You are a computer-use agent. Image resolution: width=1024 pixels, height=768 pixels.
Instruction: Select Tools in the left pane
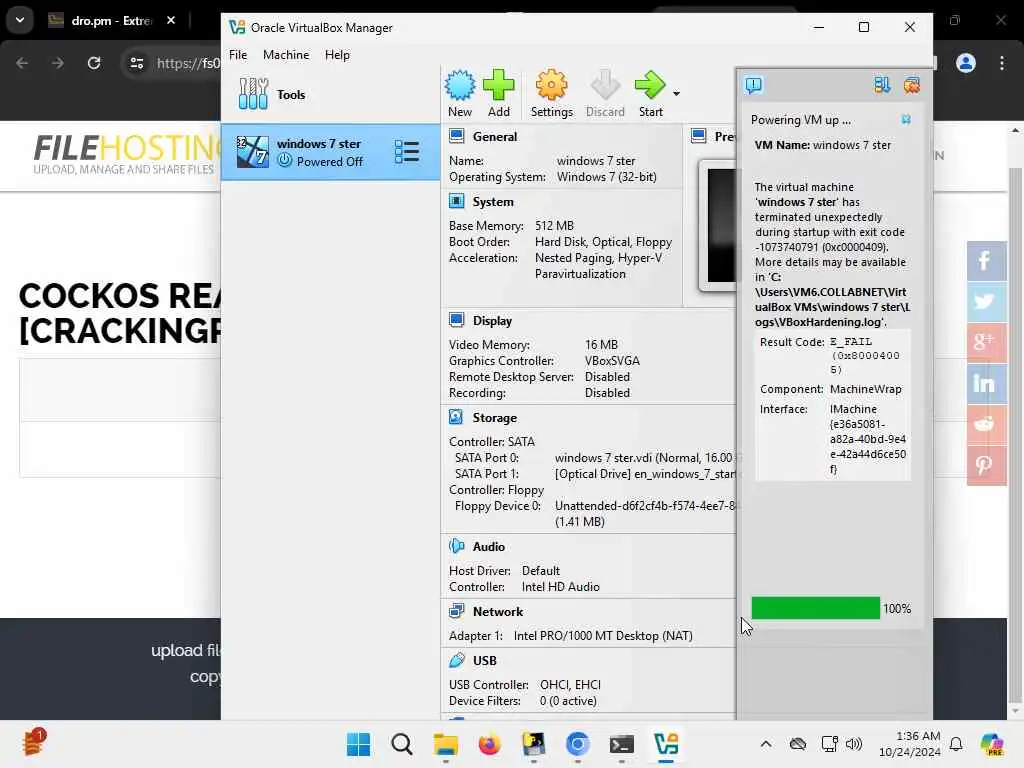tap(330, 94)
